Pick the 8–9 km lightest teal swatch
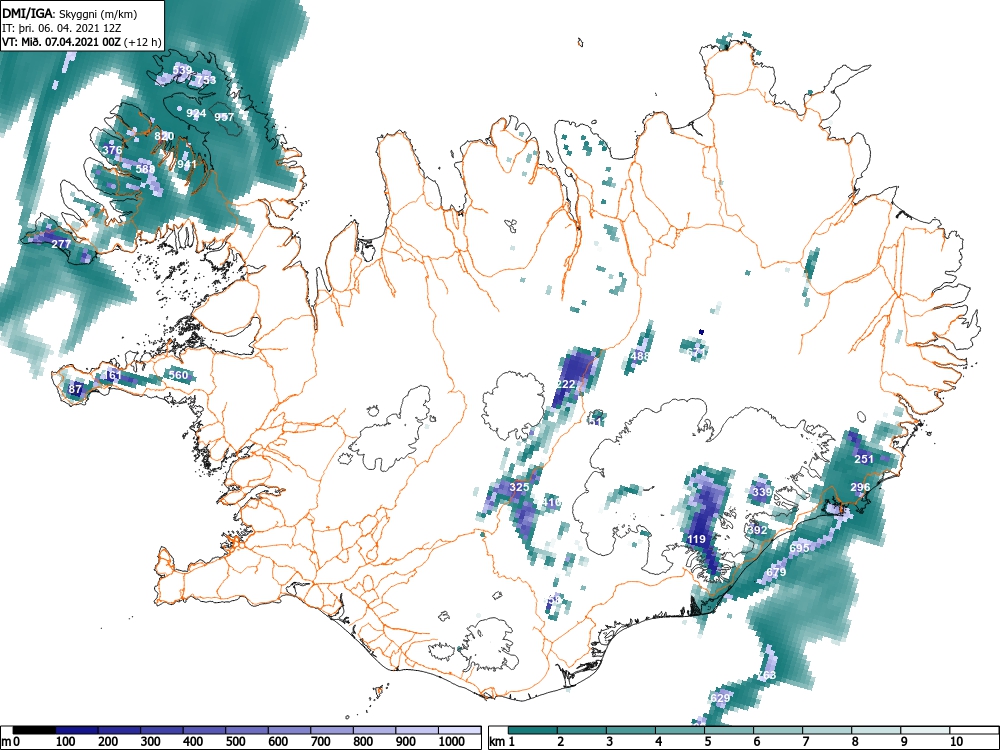This screenshot has width=1000, height=750. pyautogui.click(x=876, y=730)
